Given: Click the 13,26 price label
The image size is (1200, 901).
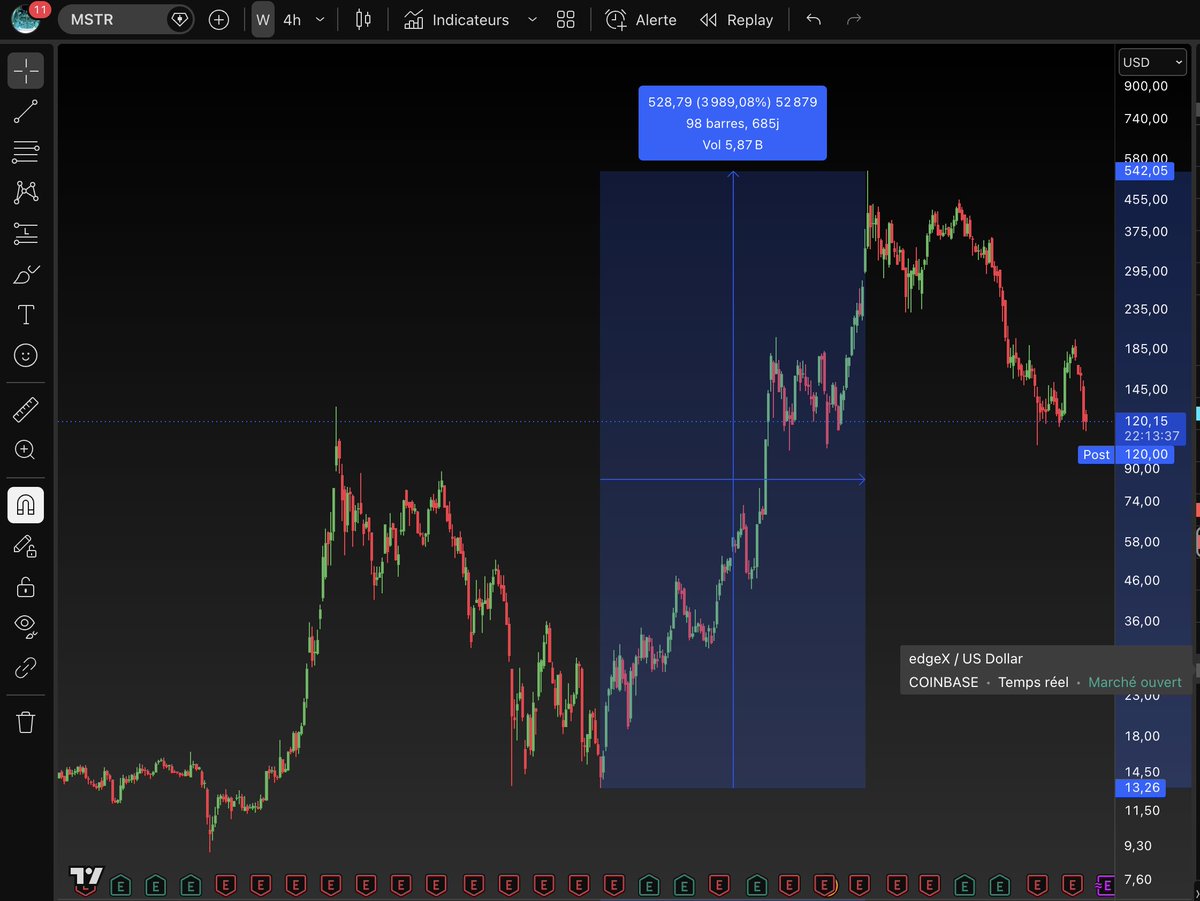Looking at the screenshot, I should (1141, 788).
